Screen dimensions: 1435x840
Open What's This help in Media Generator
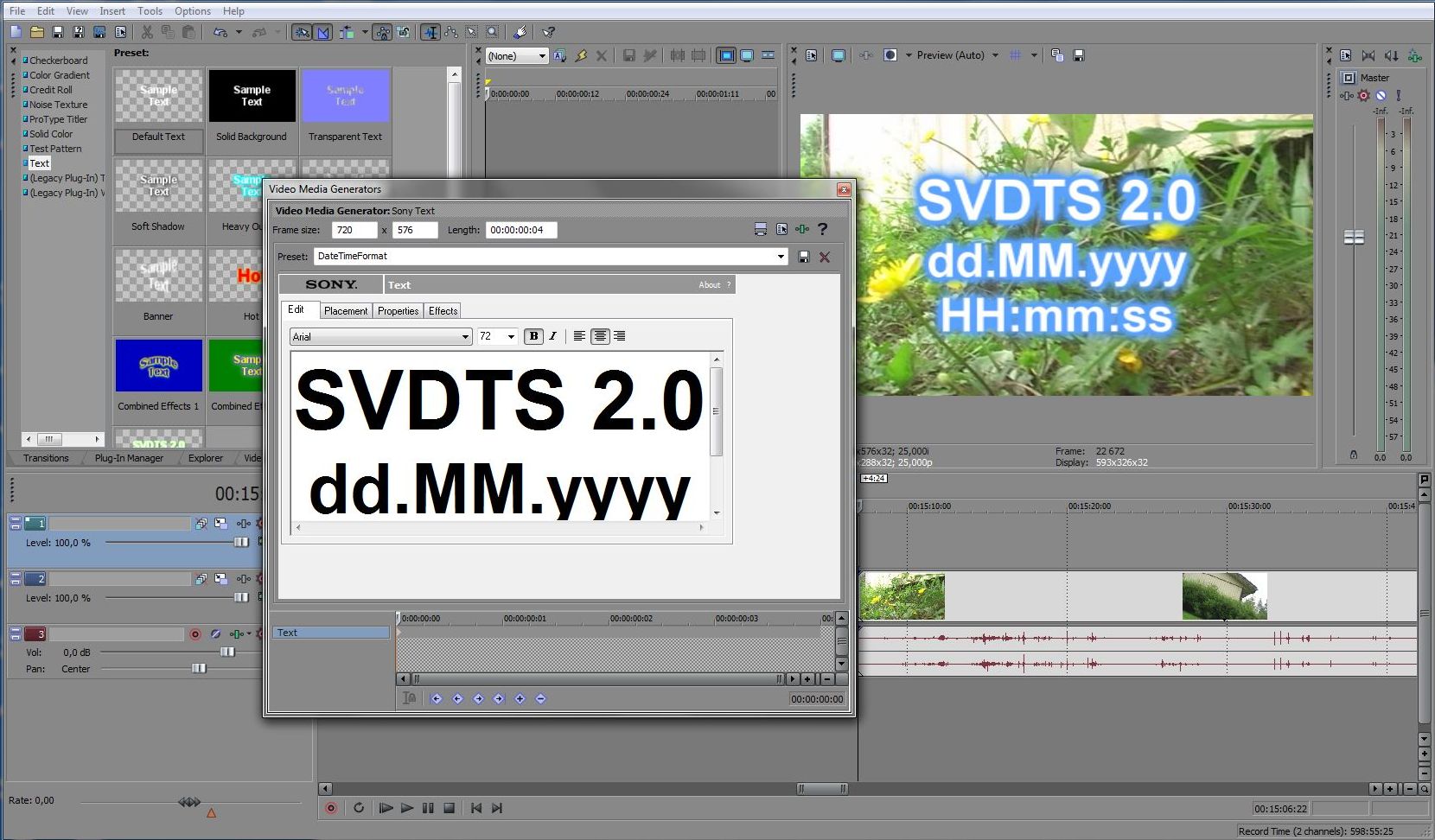[823, 229]
